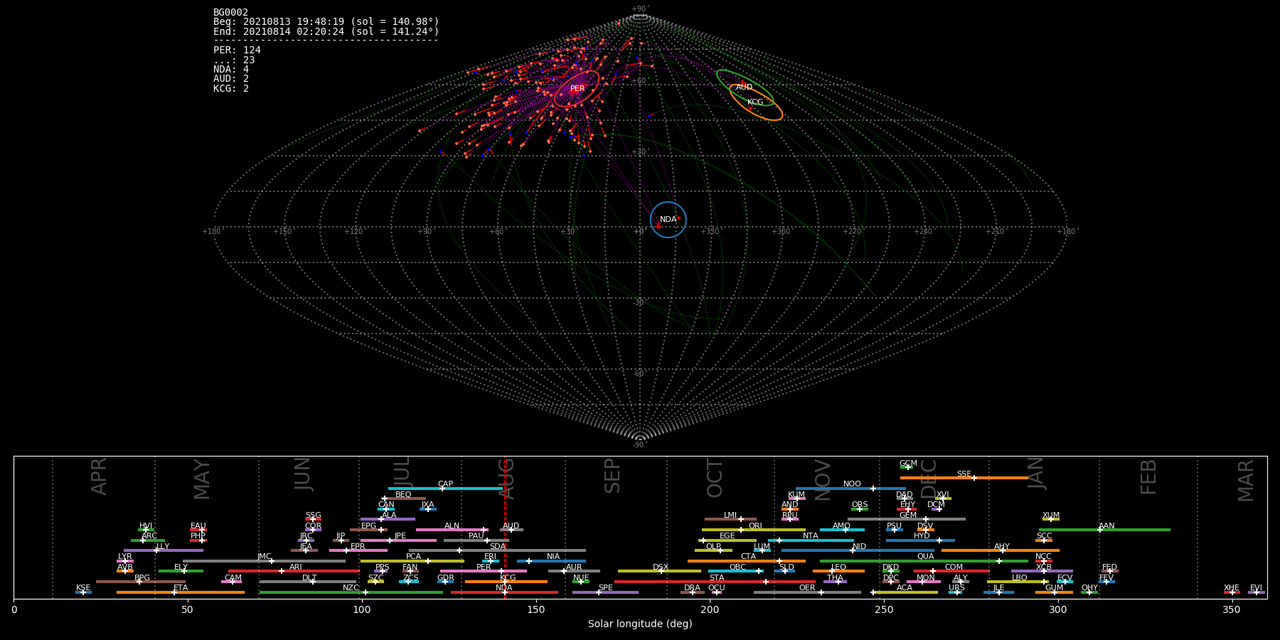Click the 'AUD: 2' count line
This screenshot has width=1280, height=640.
[231, 79]
